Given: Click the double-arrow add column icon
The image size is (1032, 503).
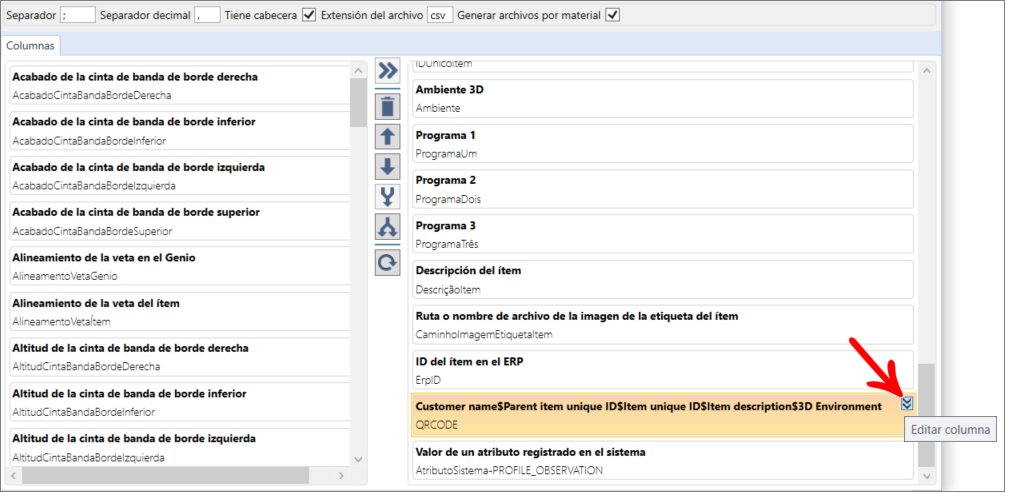Looking at the screenshot, I should point(387,71).
